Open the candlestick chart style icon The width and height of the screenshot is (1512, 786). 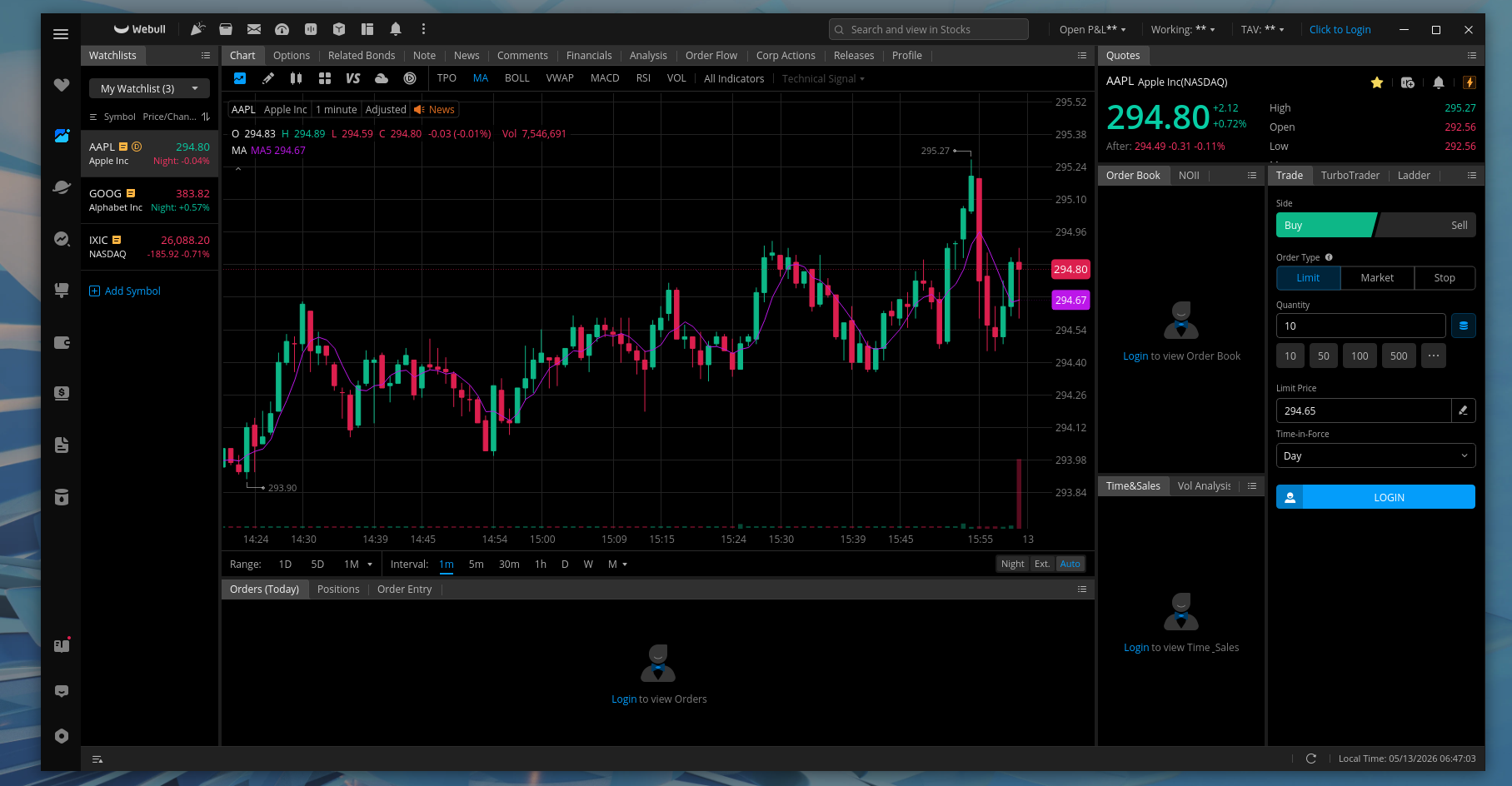click(x=296, y=78)
